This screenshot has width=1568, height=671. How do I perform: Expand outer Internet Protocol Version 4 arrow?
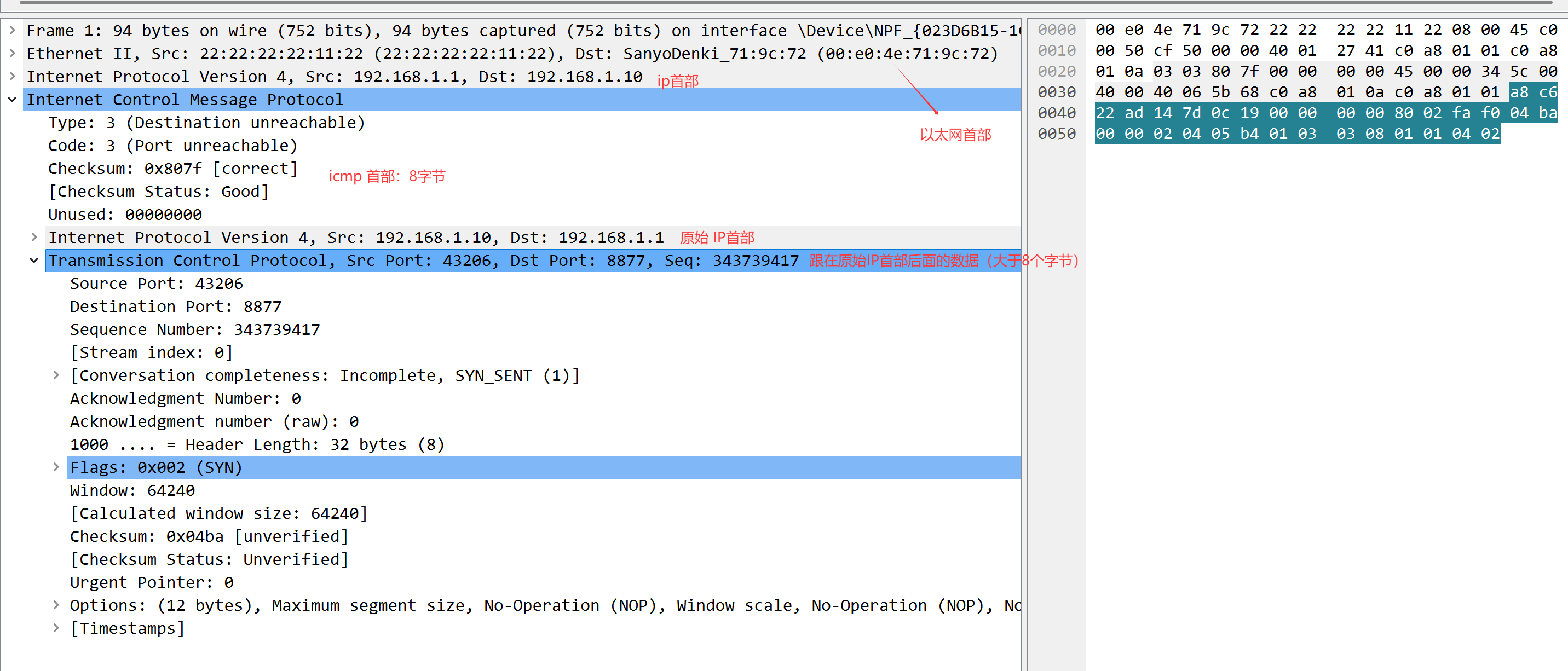point(12,76)
